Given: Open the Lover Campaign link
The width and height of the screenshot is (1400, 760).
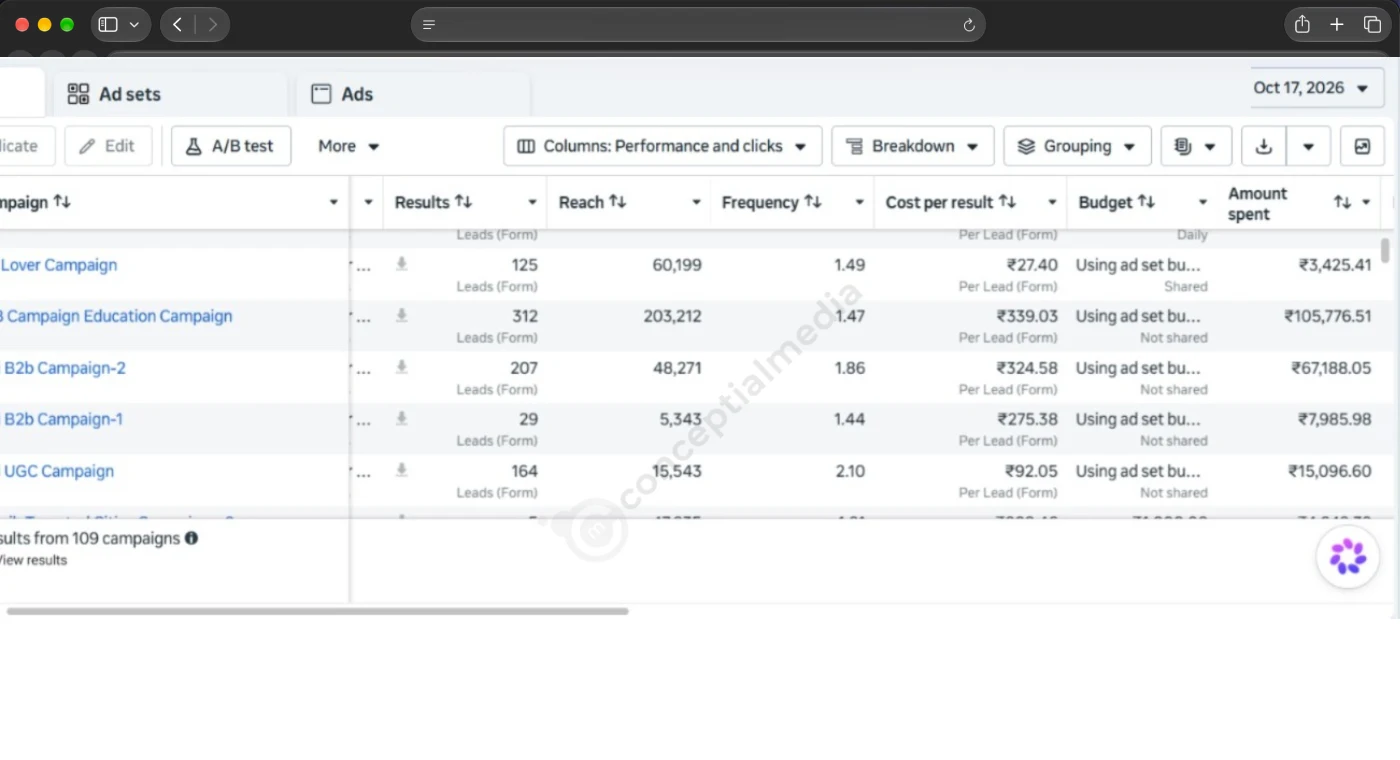Looking at the screenshot, I should [59, 265].
